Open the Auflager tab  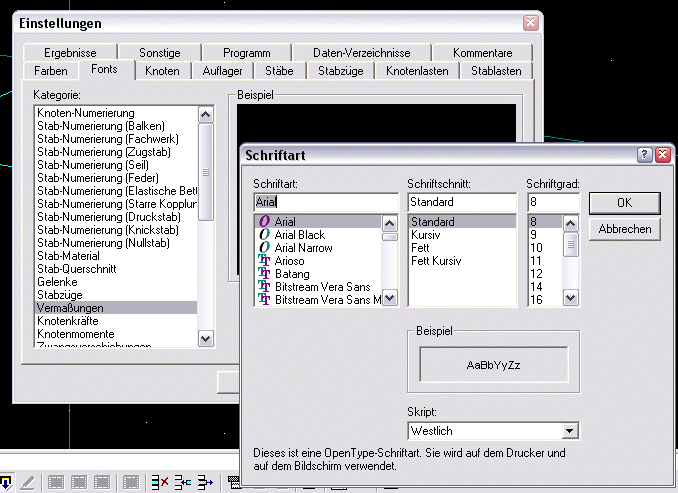222,71
